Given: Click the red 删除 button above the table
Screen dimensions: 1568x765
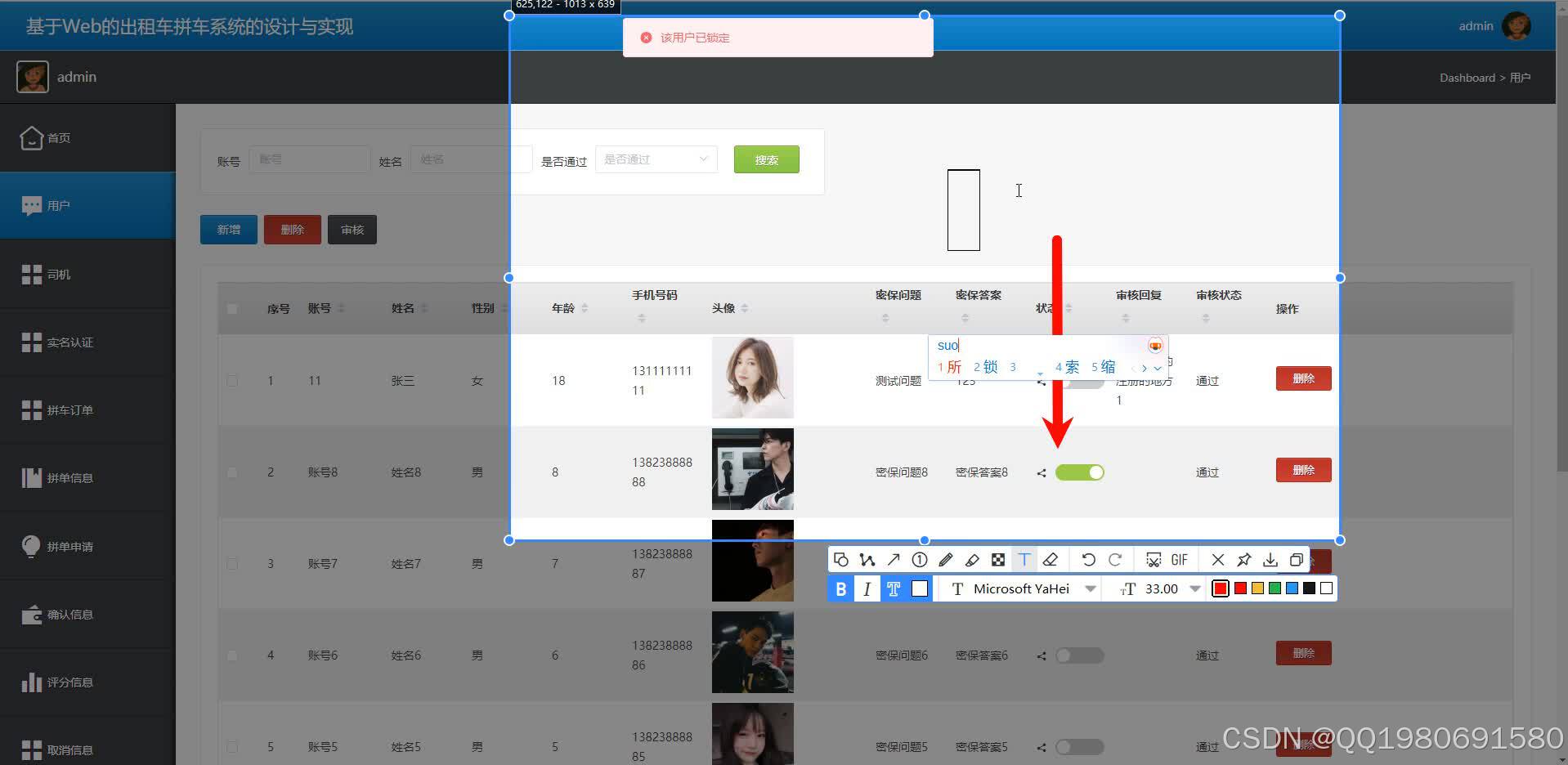Looking at the screenshot, I should (293, 230).
